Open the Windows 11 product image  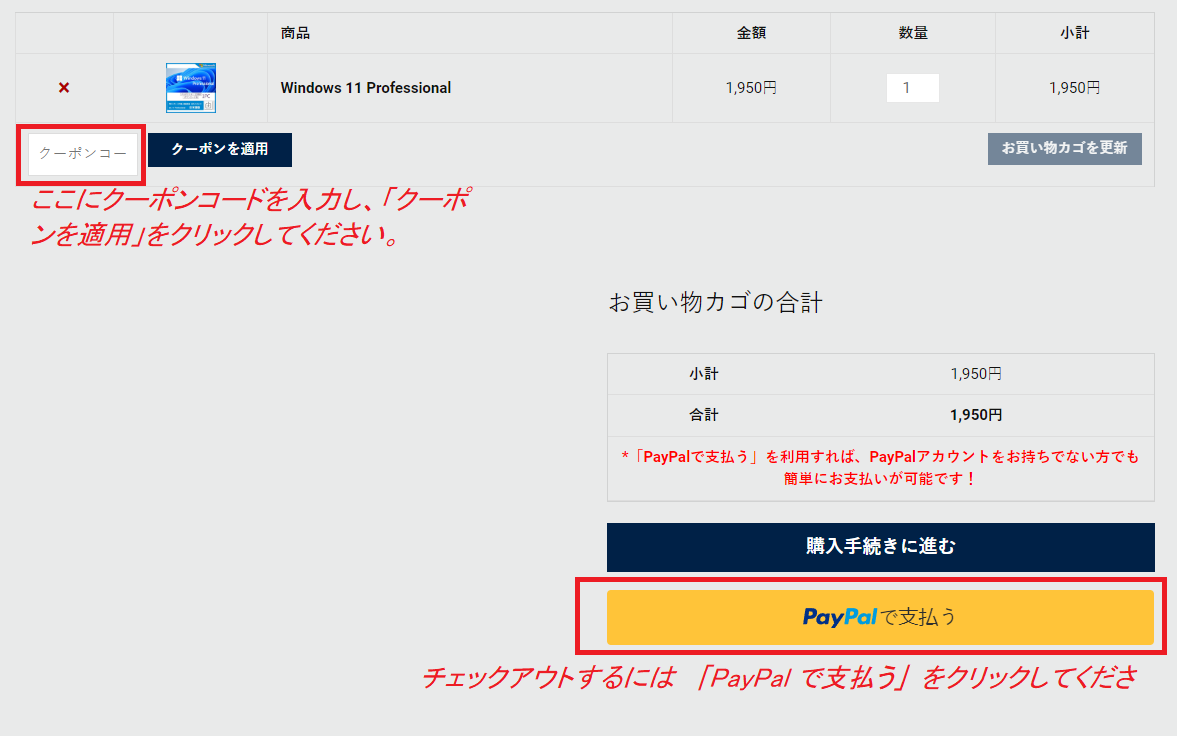(190, 87)
